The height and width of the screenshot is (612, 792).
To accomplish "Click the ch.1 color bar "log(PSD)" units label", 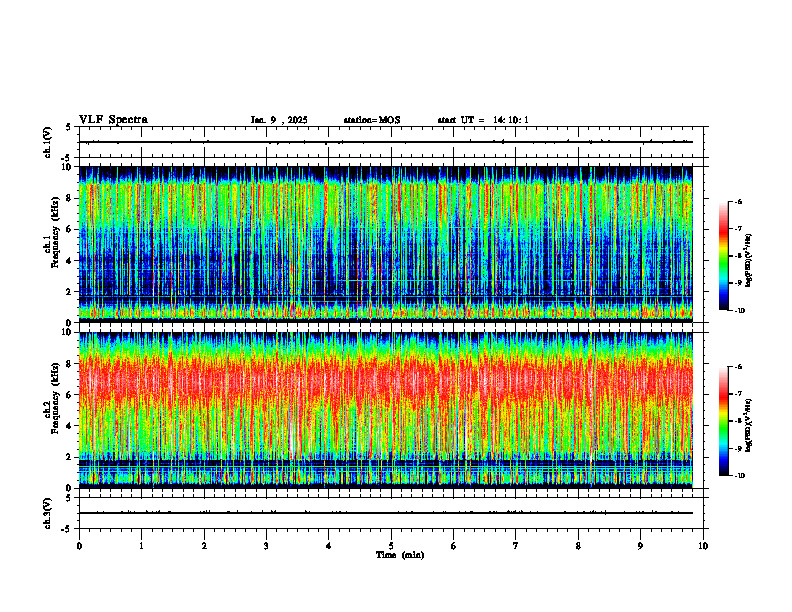I will (749, 261).
